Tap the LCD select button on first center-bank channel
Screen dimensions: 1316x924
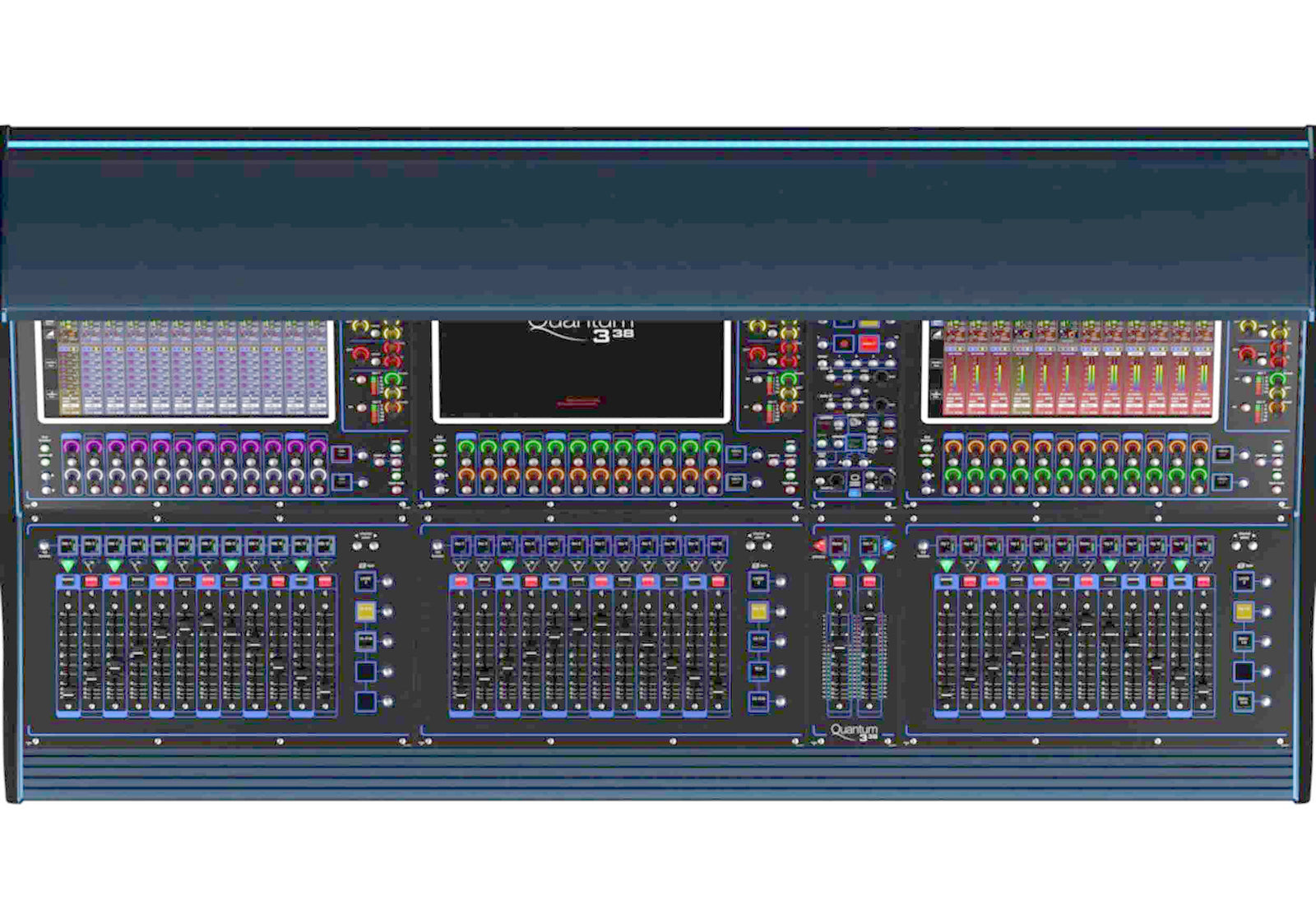461,546
